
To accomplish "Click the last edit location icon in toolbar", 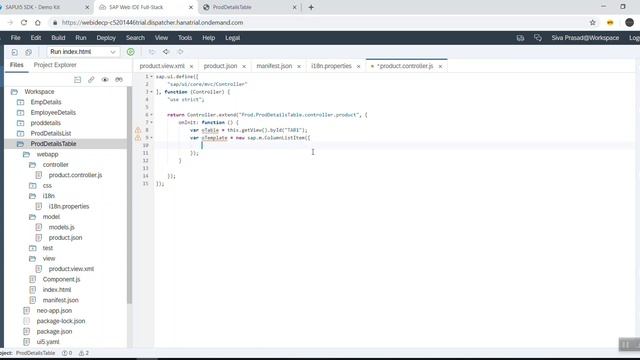I will (x=152, y=52).
